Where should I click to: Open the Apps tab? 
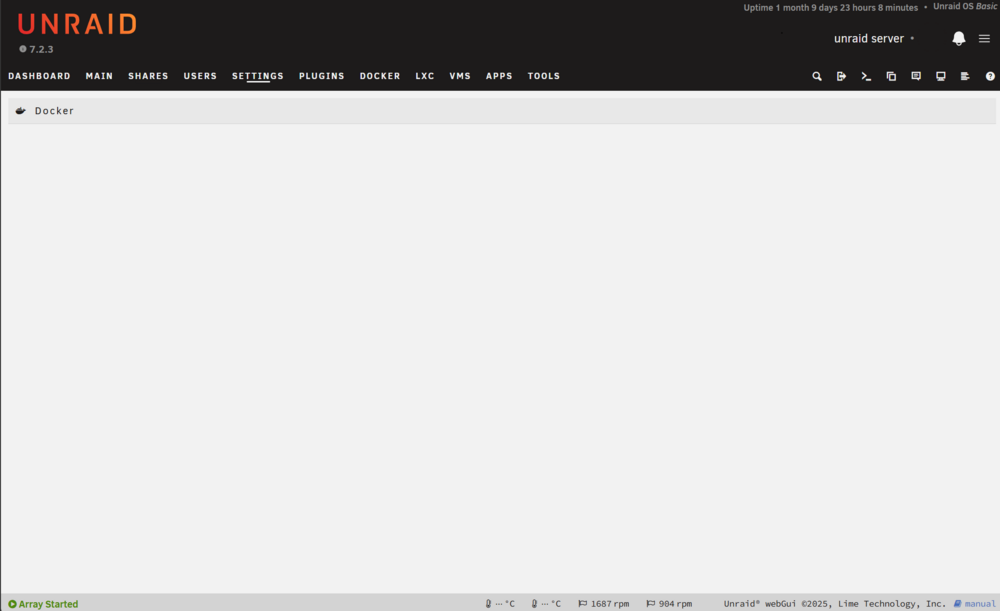tap(499, 76)
